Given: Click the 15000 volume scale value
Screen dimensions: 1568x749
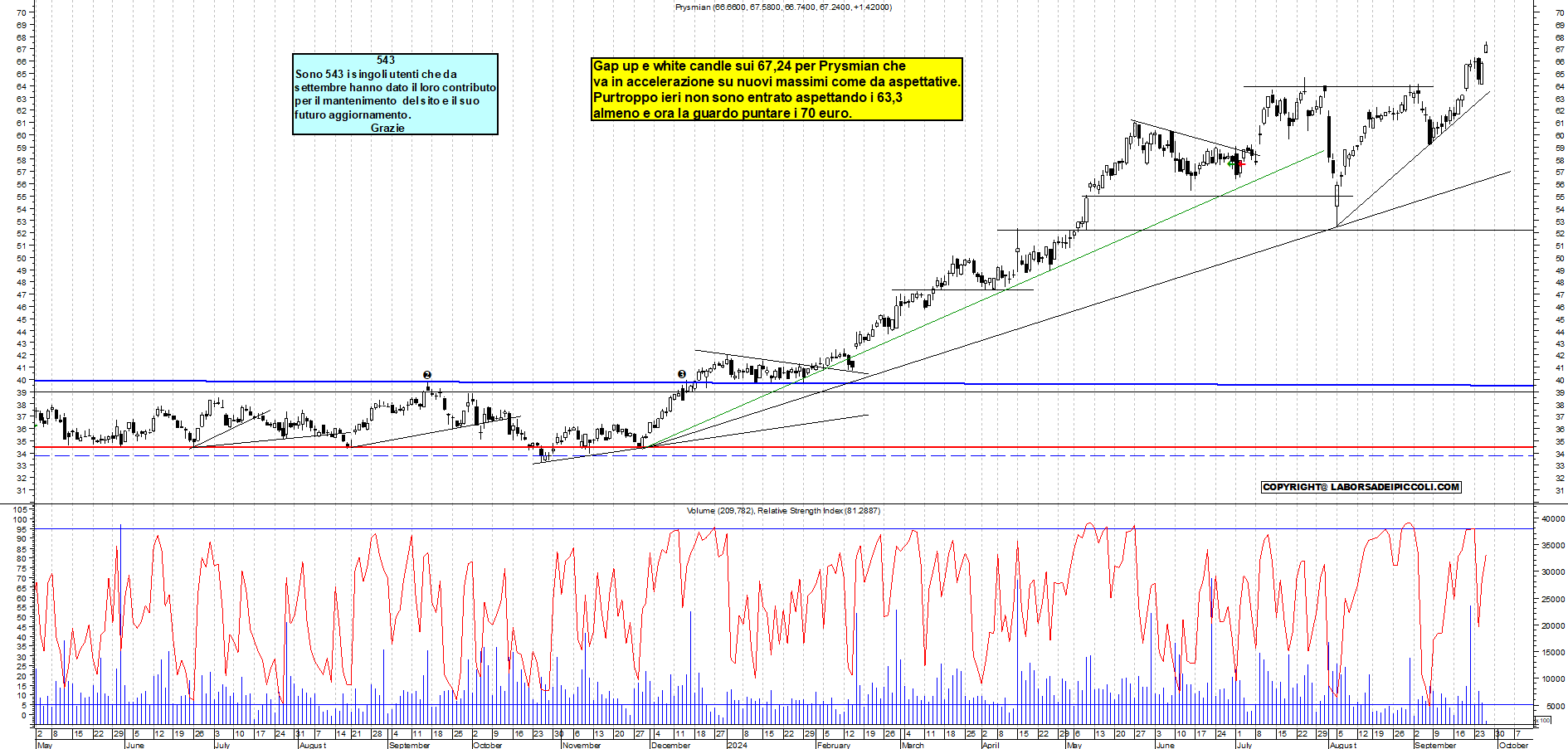Looking at the screenshot, I should (1553, 653).
